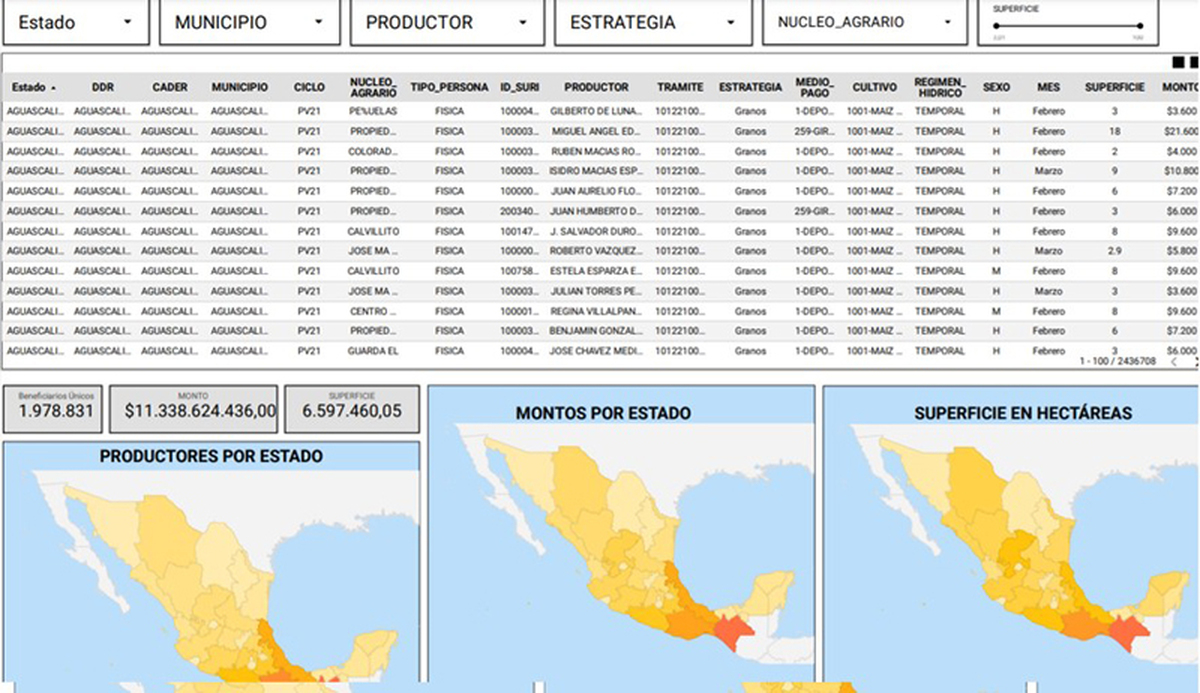1200x693 pixels.
Task: Open the MUNICIPIO filter dropdown
Action: pyautogui.click(x=250, y=22)
